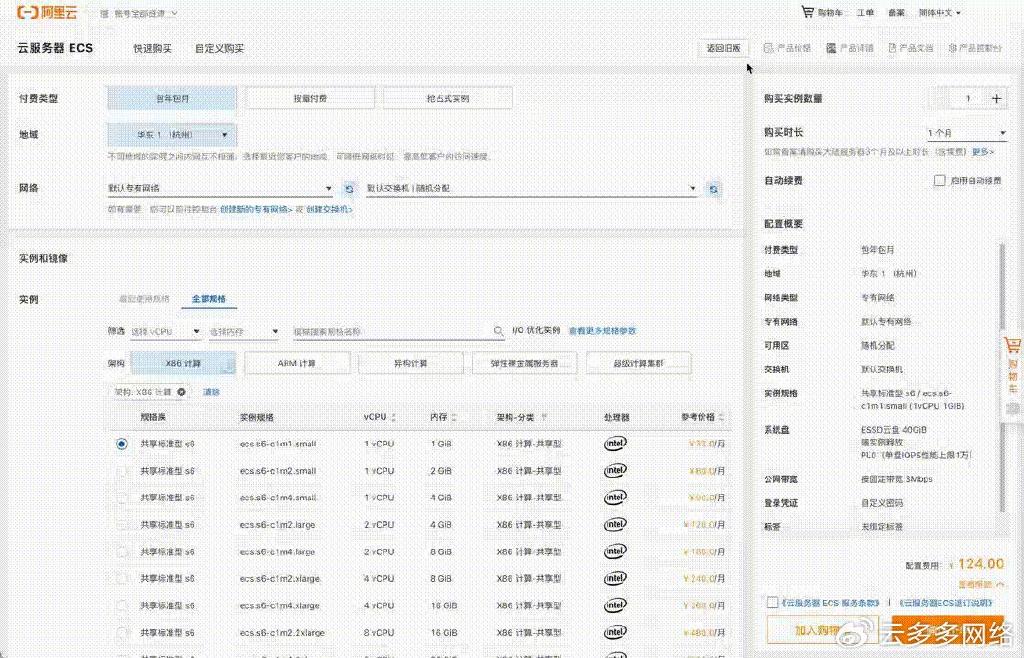Choose the 按量付费 billing type
This screenshot has height=658, width=1024.
[310, 99]
